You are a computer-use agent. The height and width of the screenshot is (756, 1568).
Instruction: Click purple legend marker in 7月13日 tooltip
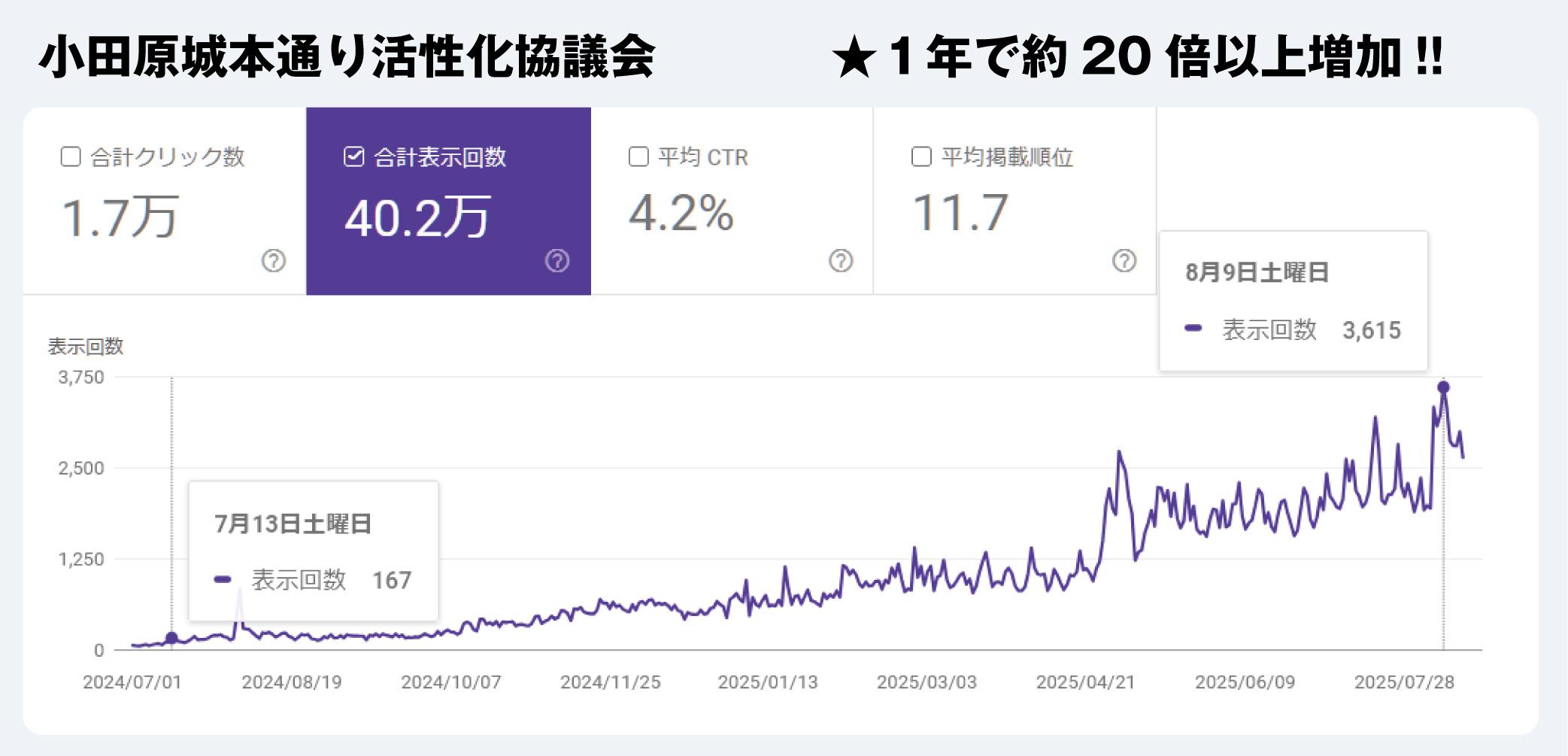coord(223,579)
